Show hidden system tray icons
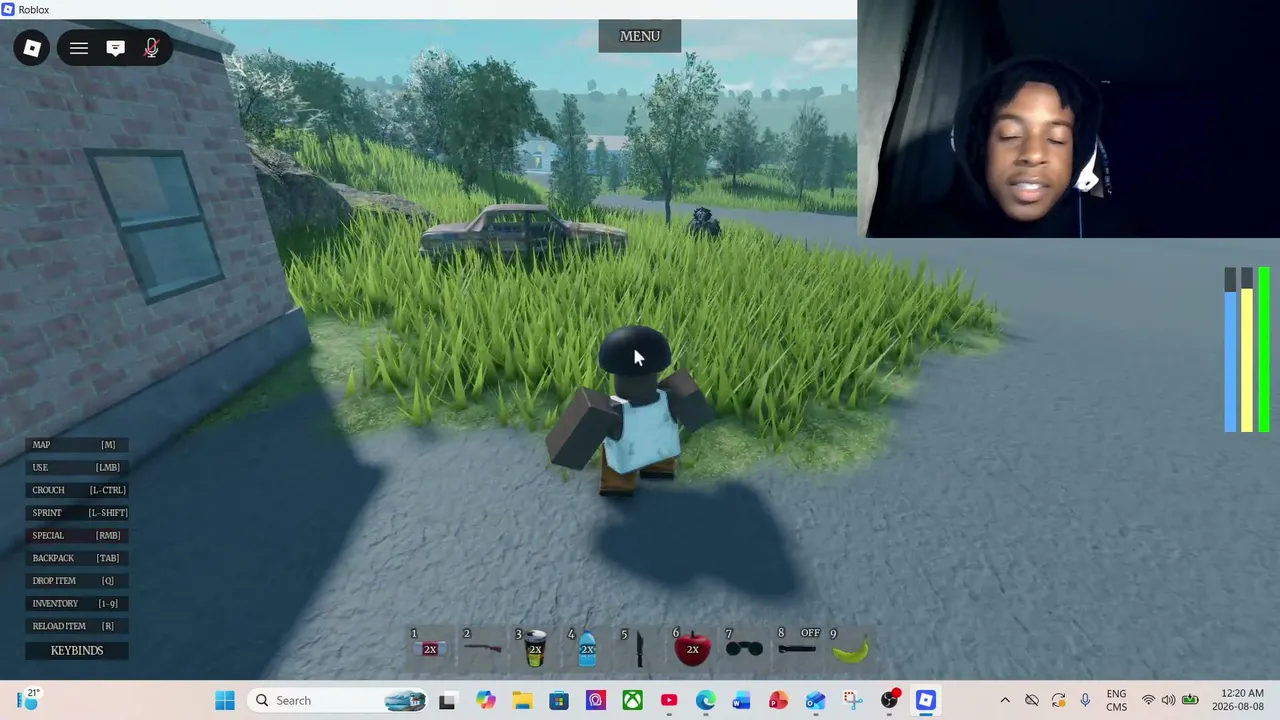The width and height of the screenshot is (1280, 720). [x=1005, y=700]
